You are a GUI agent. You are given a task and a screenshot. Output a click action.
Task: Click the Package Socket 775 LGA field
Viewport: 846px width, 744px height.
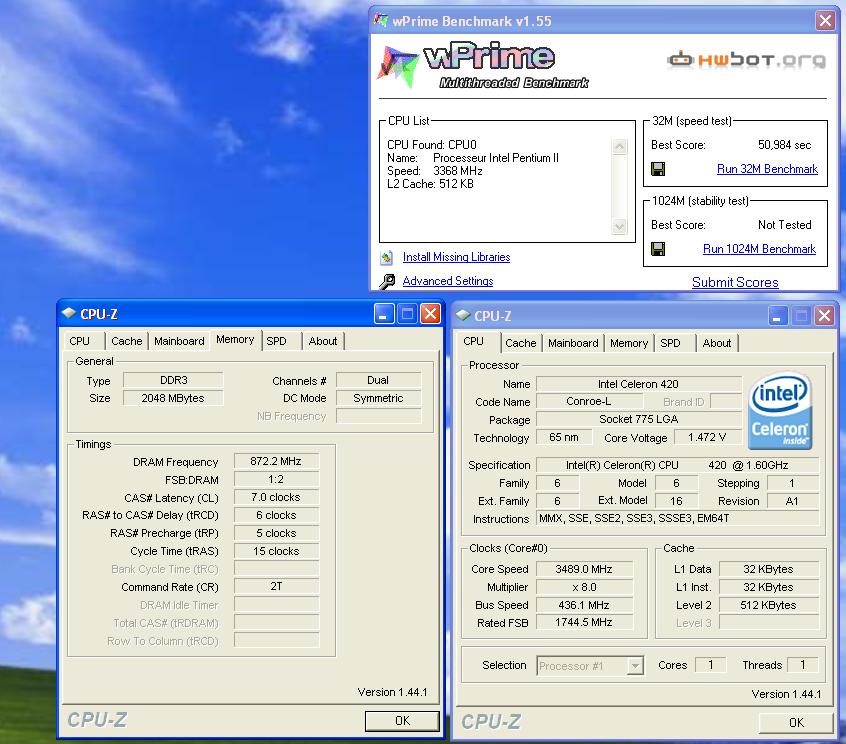[x=638, y=419]
